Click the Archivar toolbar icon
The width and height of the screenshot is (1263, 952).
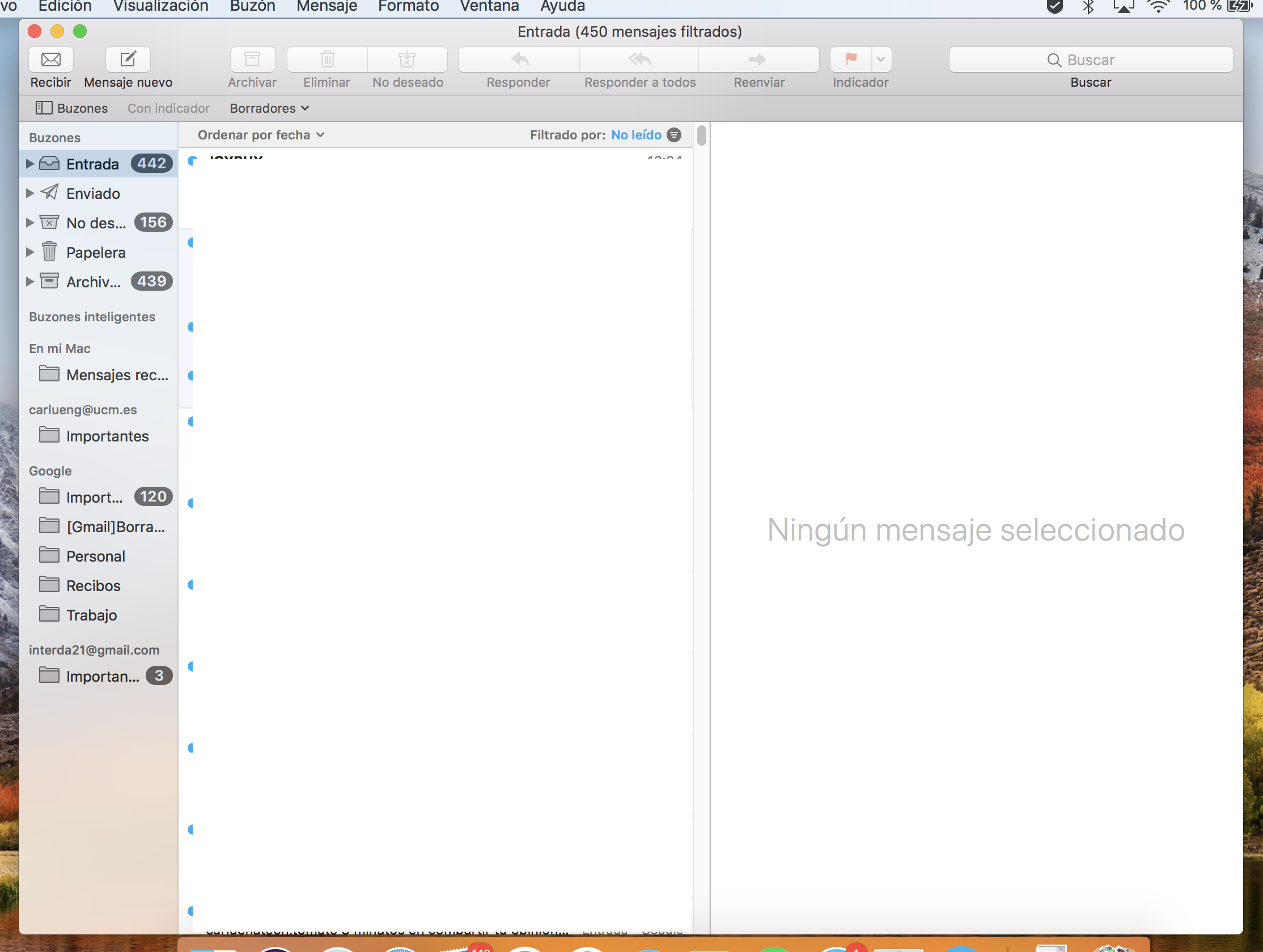[x=252, y=59]
